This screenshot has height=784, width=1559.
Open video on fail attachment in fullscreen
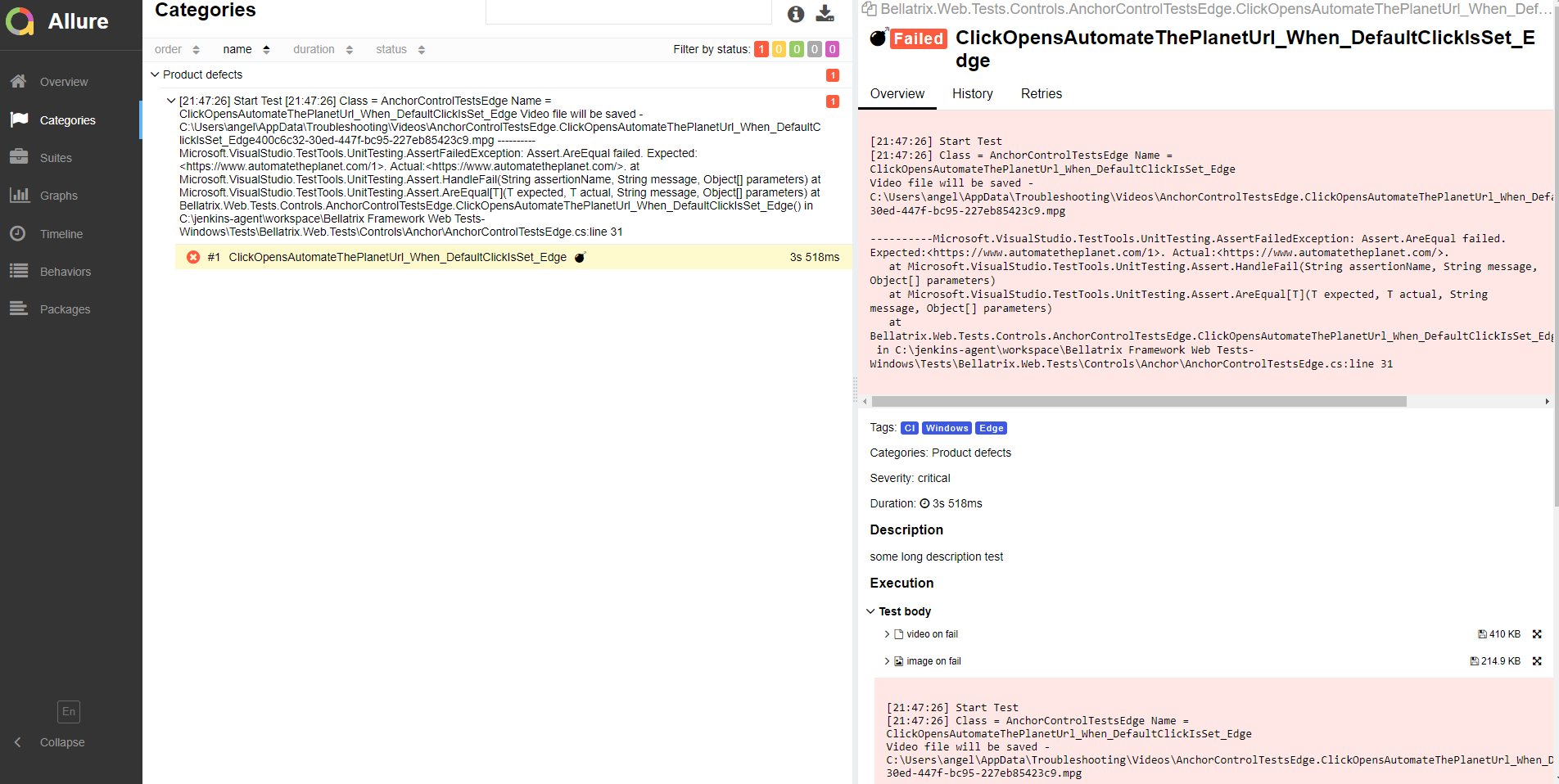[x=1537, y=634]
